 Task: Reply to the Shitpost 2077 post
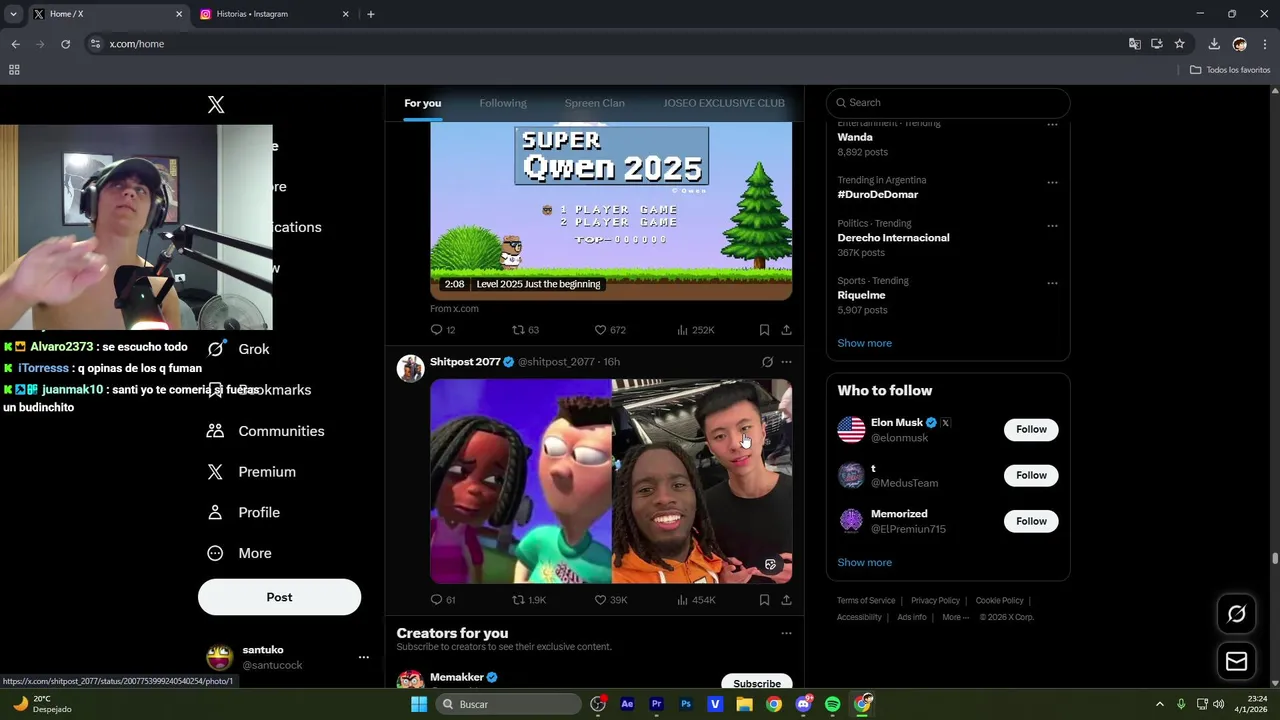point(443,600)
